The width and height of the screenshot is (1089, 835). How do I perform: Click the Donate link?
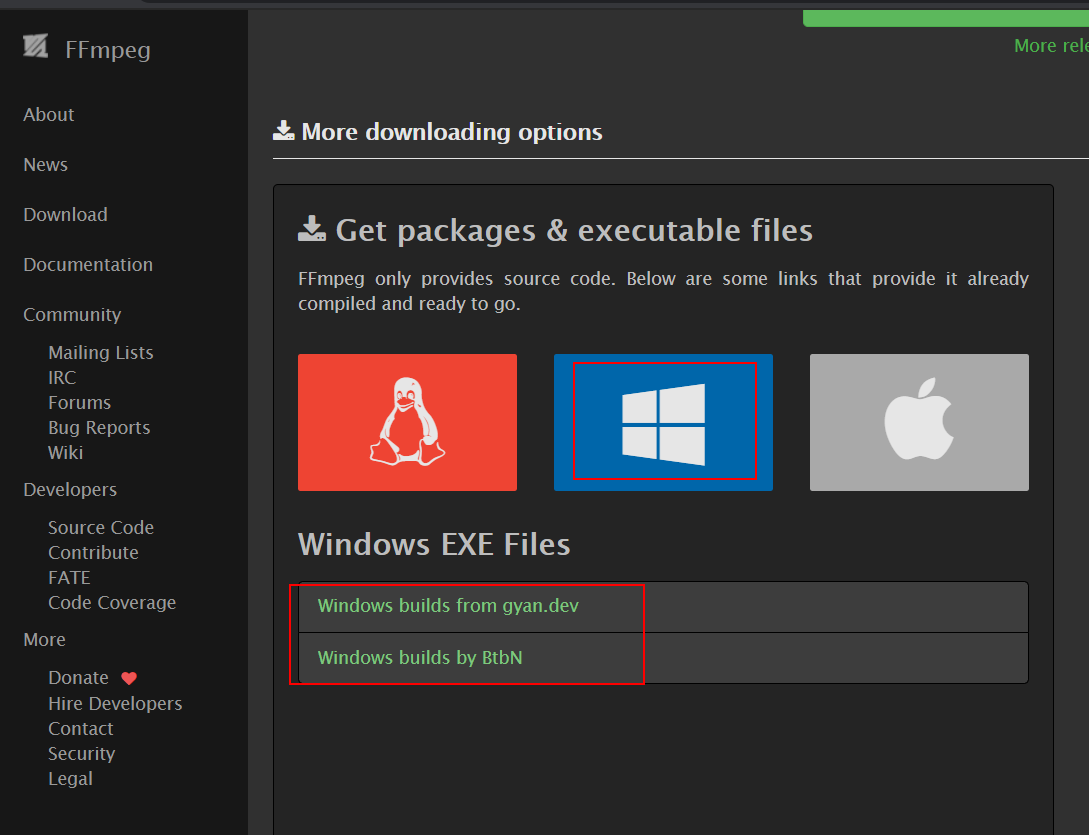coord(78,678)
